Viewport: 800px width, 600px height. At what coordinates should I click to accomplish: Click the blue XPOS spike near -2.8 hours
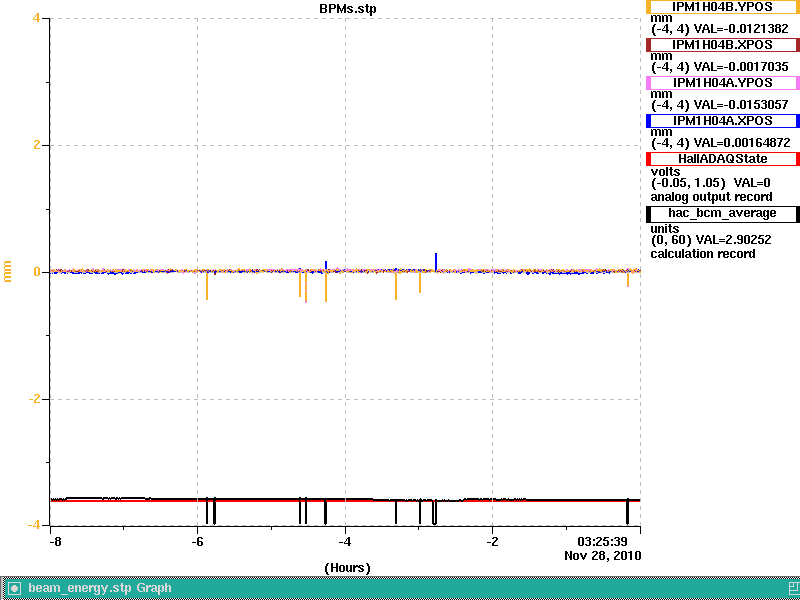[436, 262]
